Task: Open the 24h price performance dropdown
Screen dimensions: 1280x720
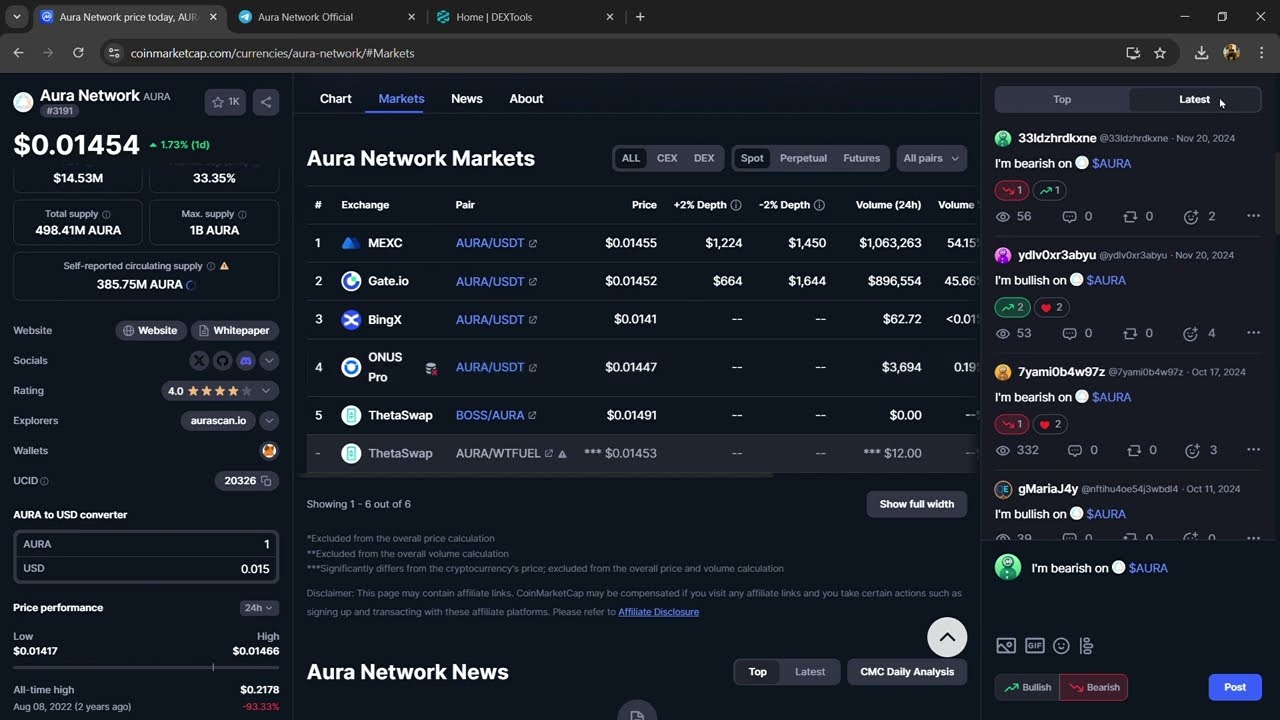Action: click(259, 608)
